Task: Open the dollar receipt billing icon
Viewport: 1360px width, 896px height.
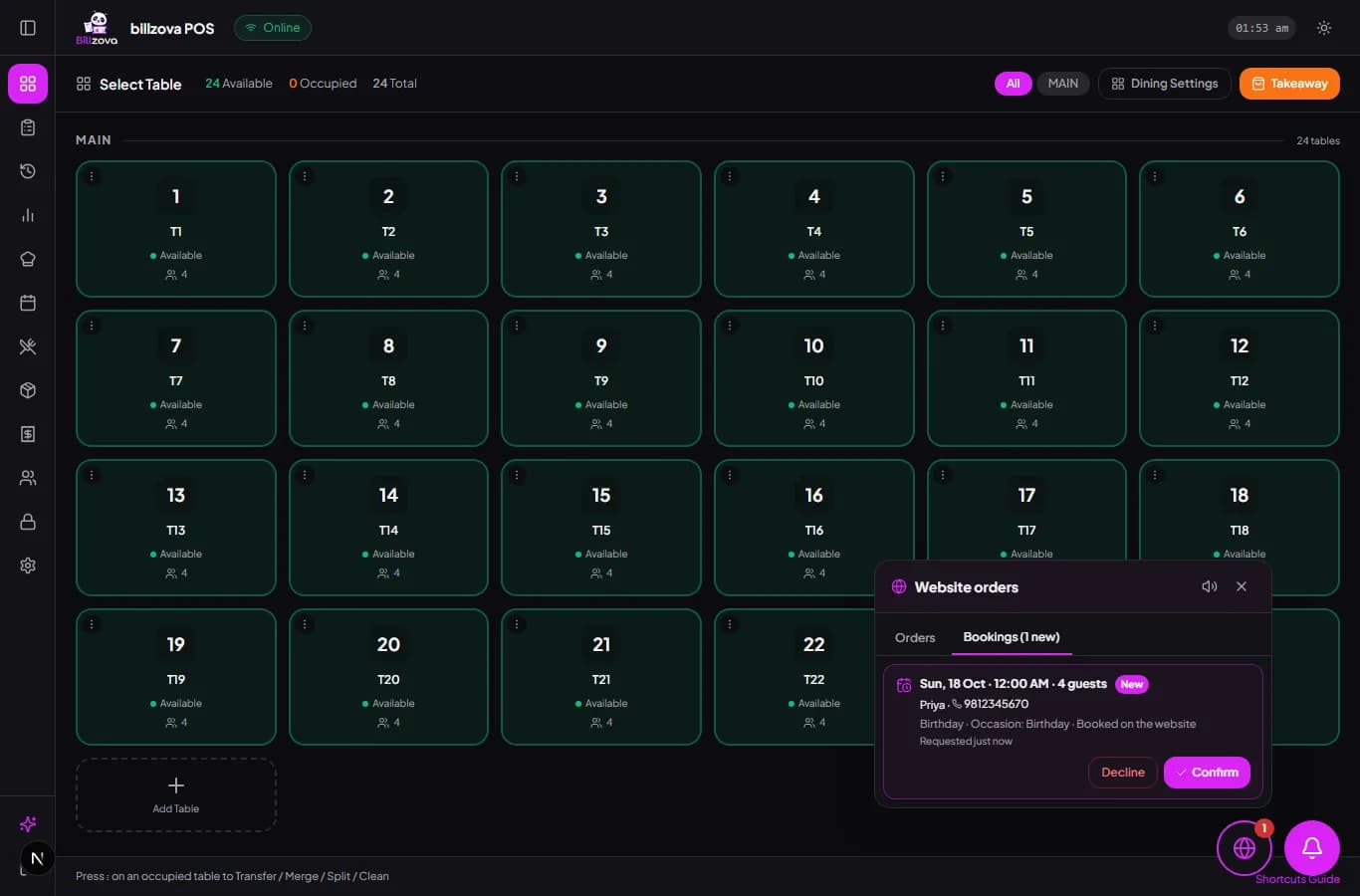Action: (x=28, y=434)
